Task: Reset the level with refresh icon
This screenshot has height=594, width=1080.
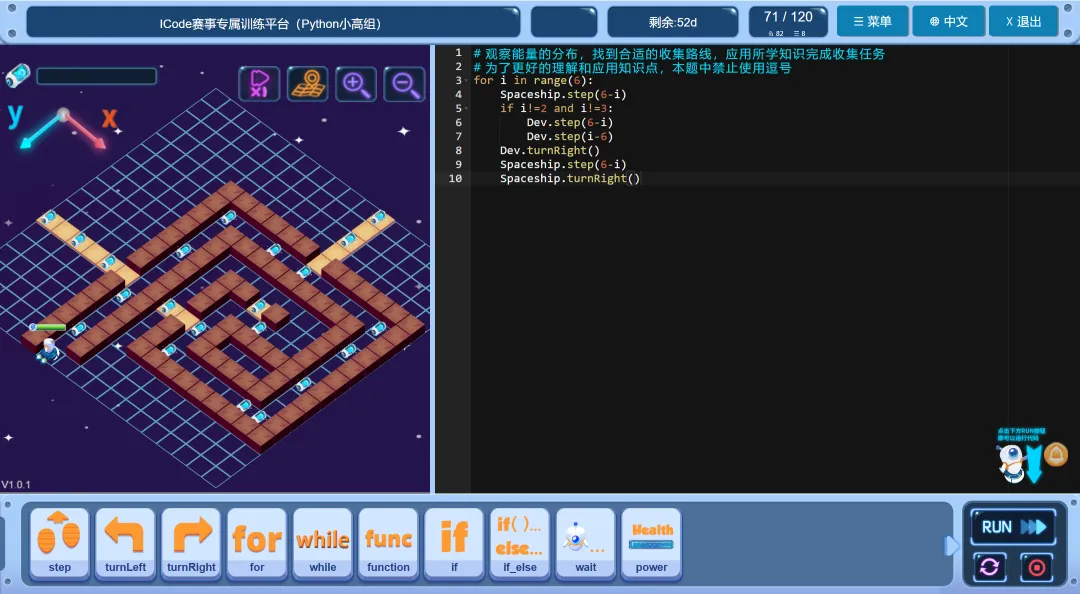Action: [x=989, y=567]
